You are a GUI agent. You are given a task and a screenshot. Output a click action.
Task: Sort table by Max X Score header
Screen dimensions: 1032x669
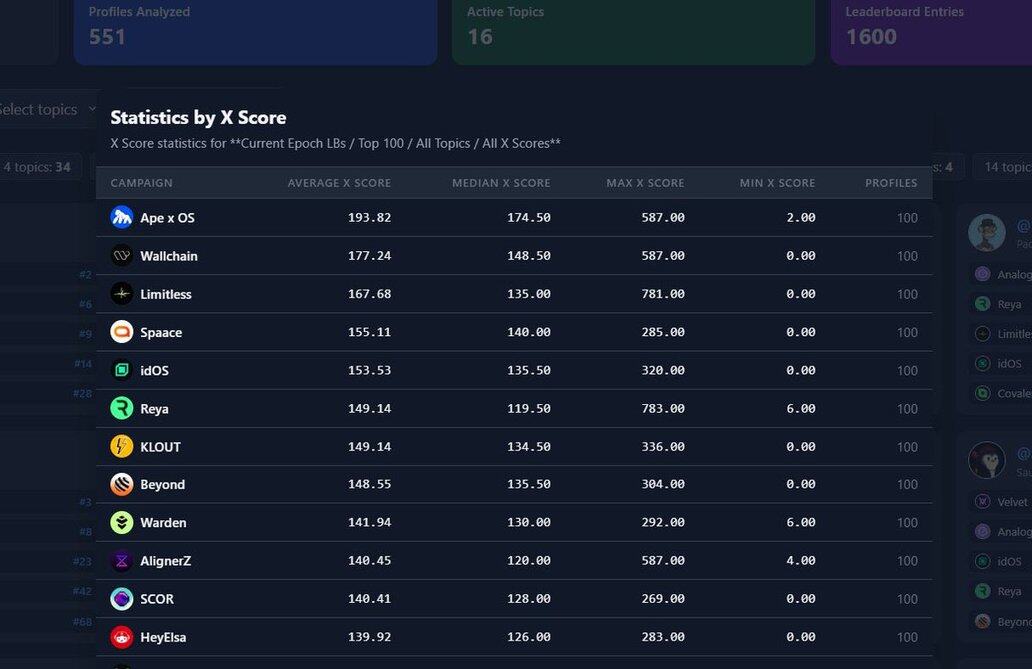point(645,183)
